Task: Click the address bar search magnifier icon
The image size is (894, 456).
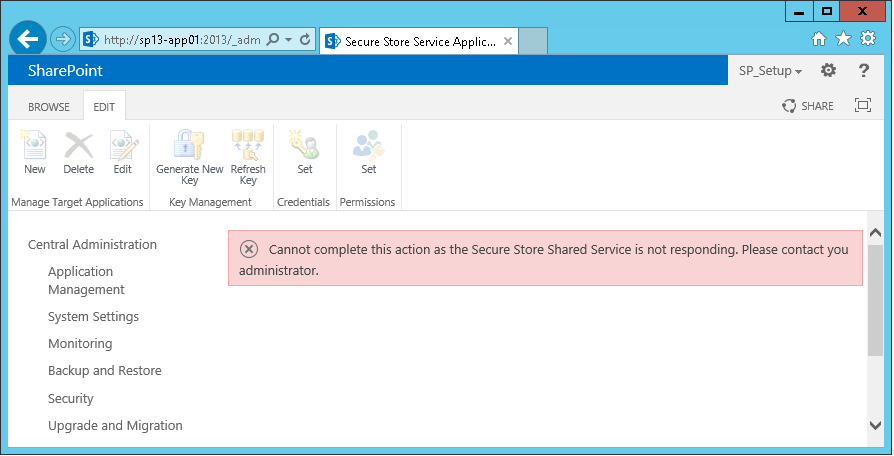Action: click(273, 39)
